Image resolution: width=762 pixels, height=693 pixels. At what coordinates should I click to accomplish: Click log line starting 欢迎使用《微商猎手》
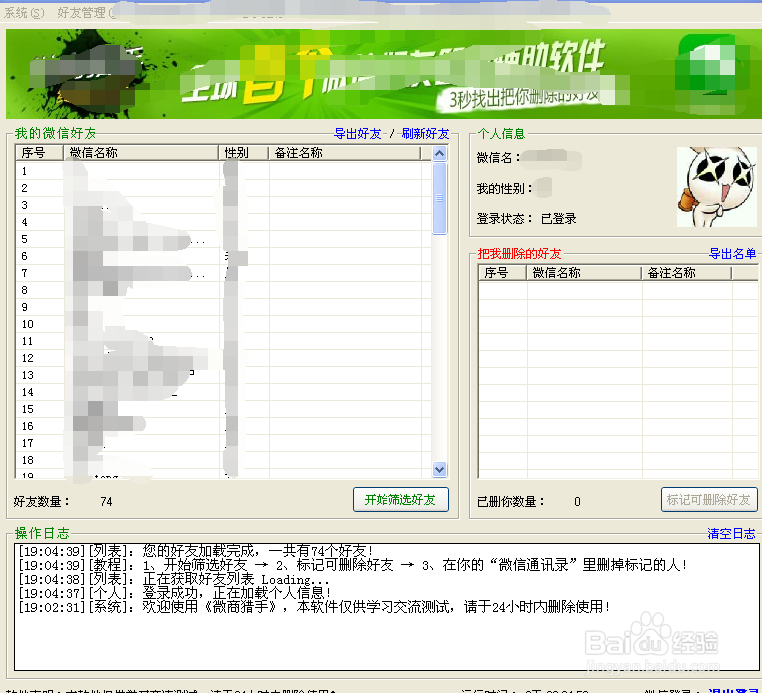pos(314,607)
